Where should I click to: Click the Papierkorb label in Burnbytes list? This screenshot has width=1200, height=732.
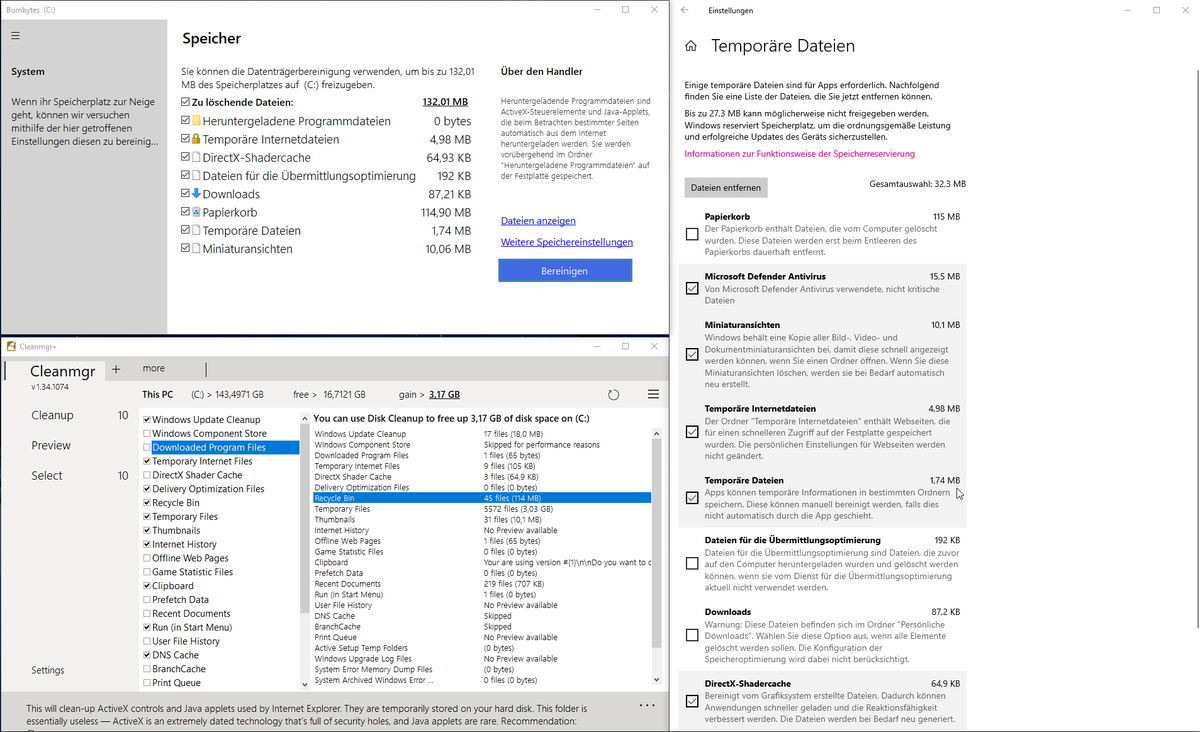230,212
